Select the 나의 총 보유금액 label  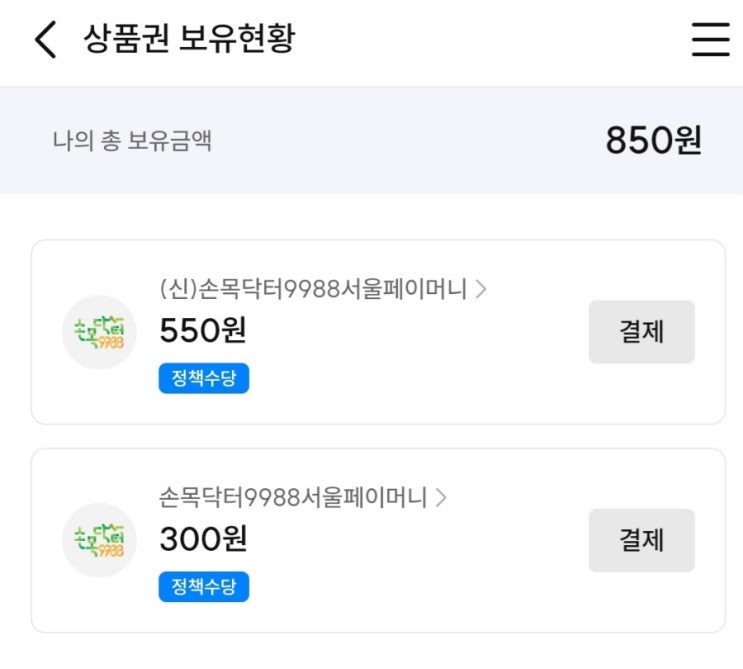(132, 141)
